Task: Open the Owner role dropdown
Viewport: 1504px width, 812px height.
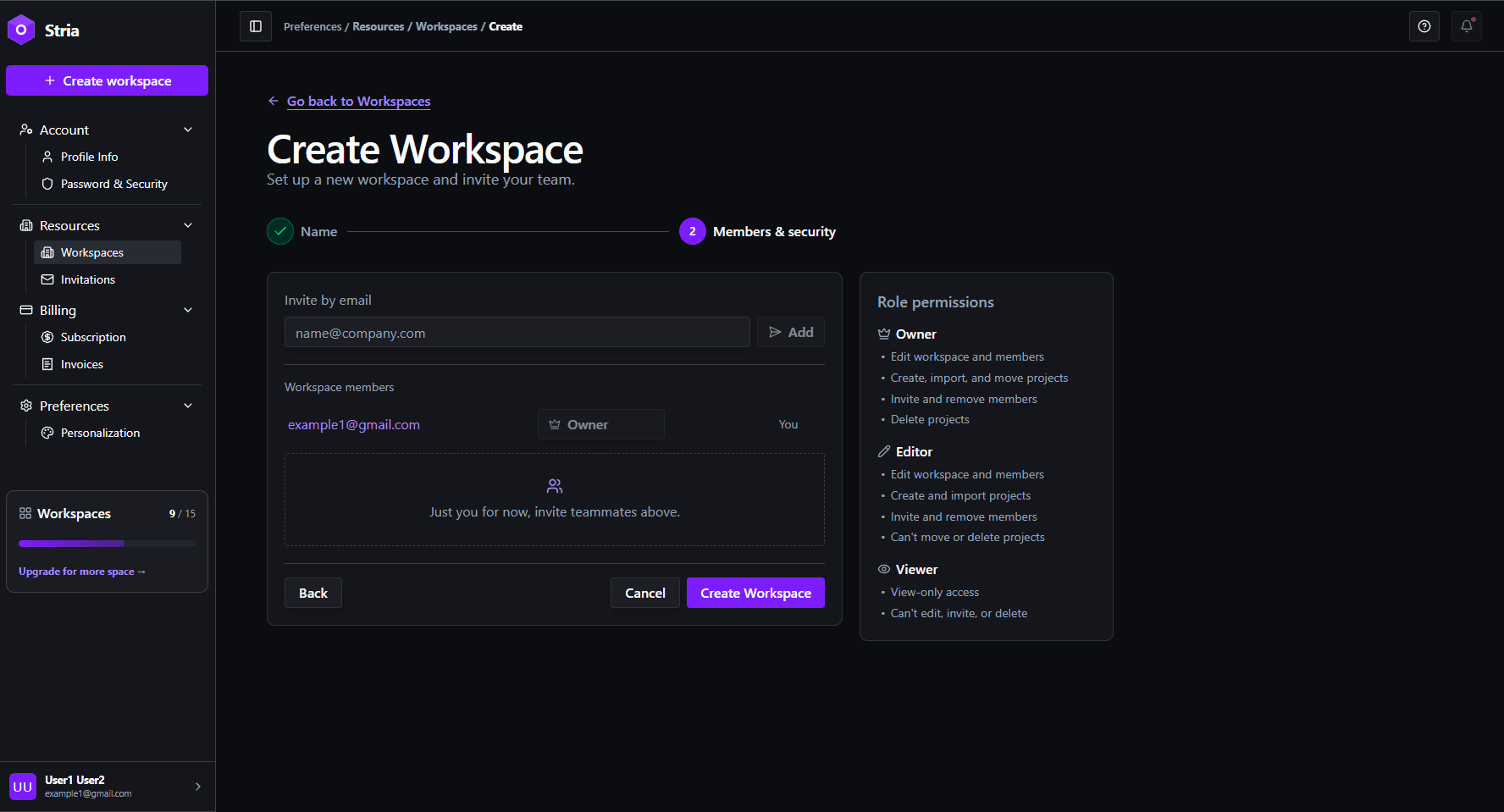Action: (x=601, y=424)
